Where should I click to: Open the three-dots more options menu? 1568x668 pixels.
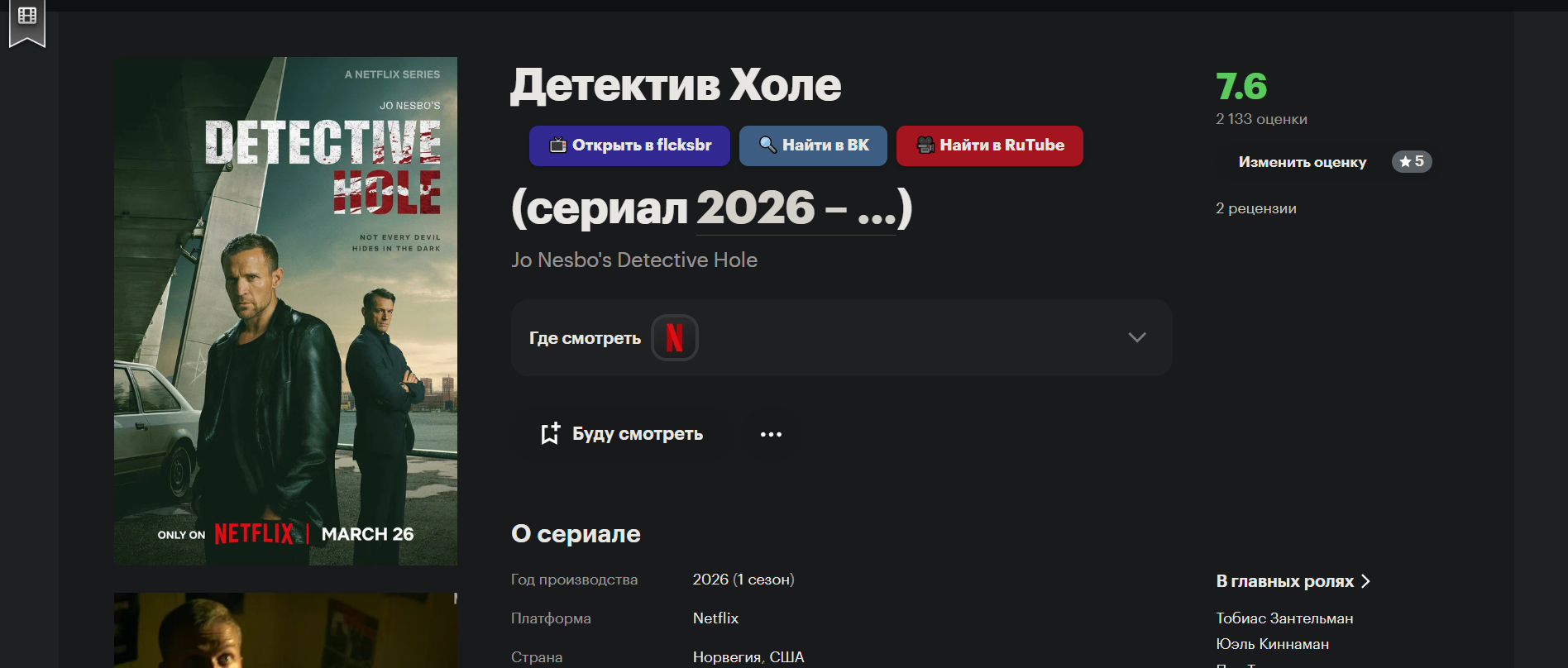pyautogui.click(x=771, y=434)
